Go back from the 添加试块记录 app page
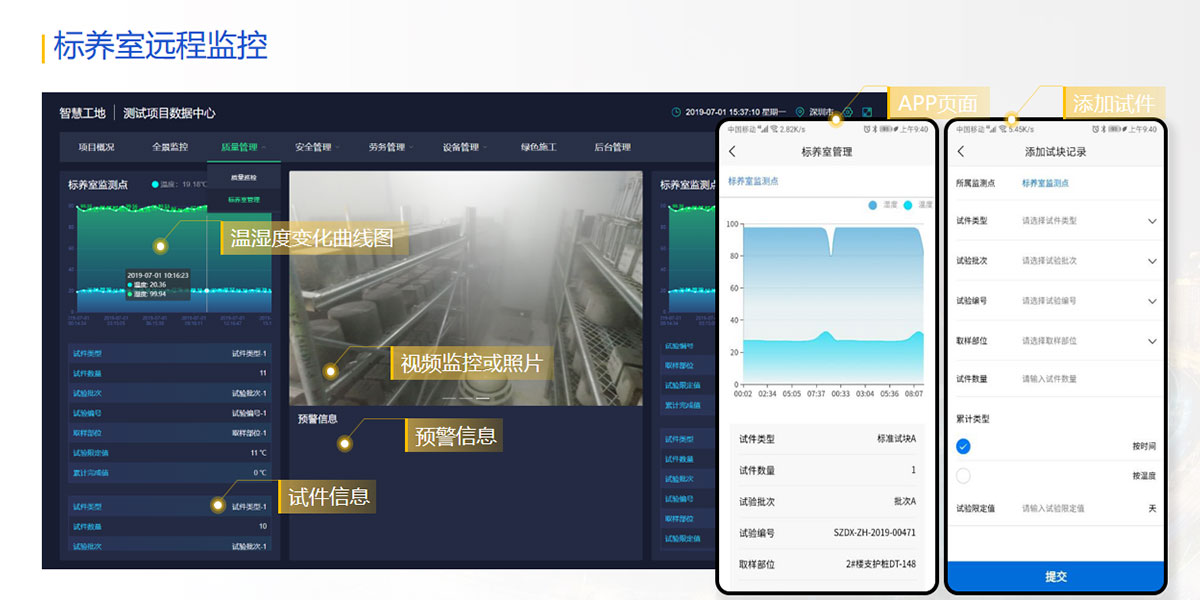 point(961,152)
